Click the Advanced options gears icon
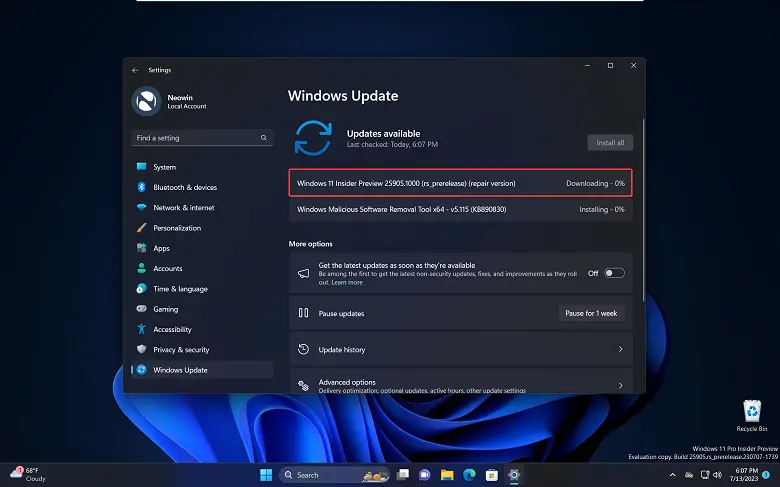This screenshot has width=780, height=487. [x=303, y=386]
